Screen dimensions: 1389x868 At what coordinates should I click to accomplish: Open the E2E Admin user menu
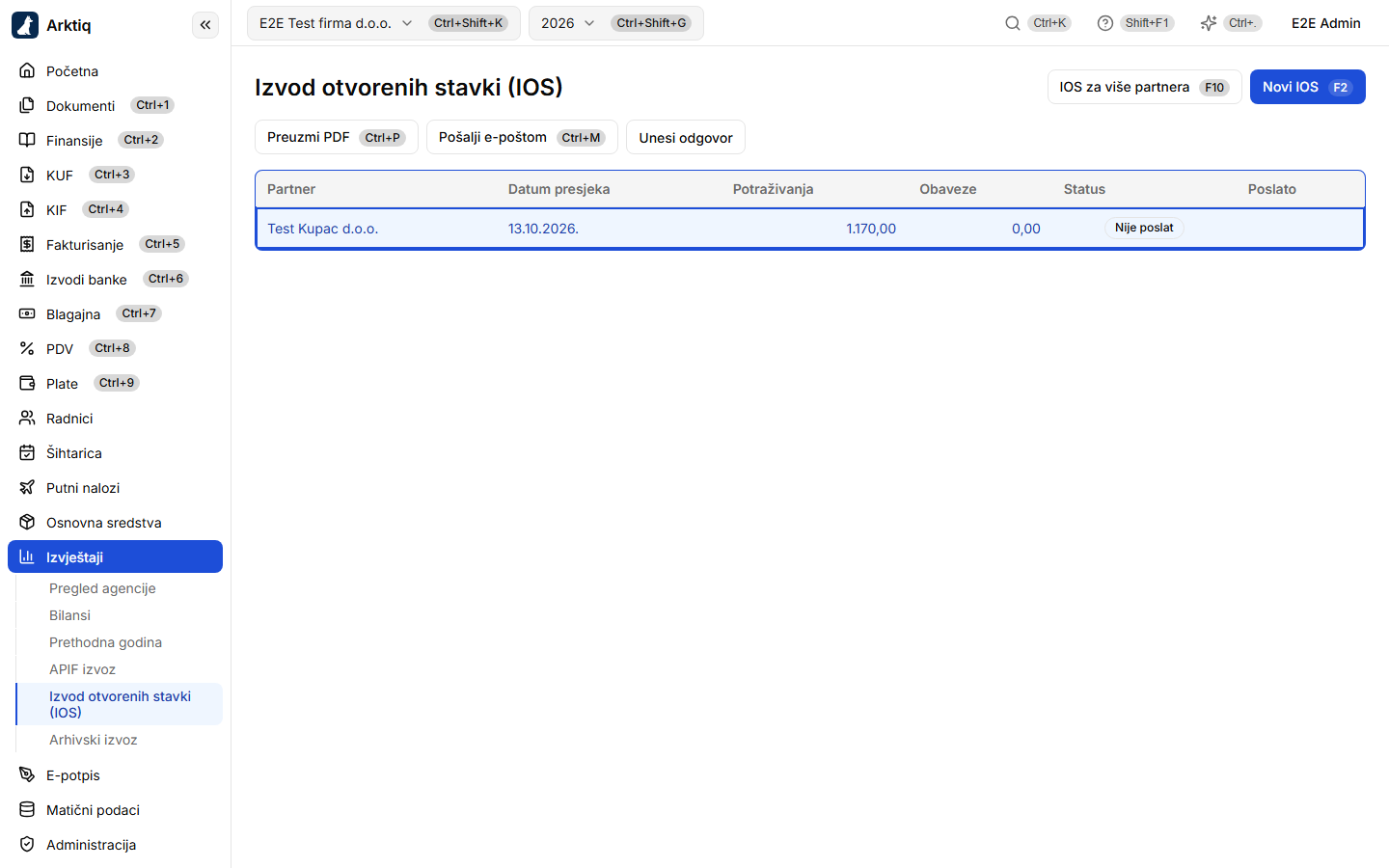point(1325,23)
